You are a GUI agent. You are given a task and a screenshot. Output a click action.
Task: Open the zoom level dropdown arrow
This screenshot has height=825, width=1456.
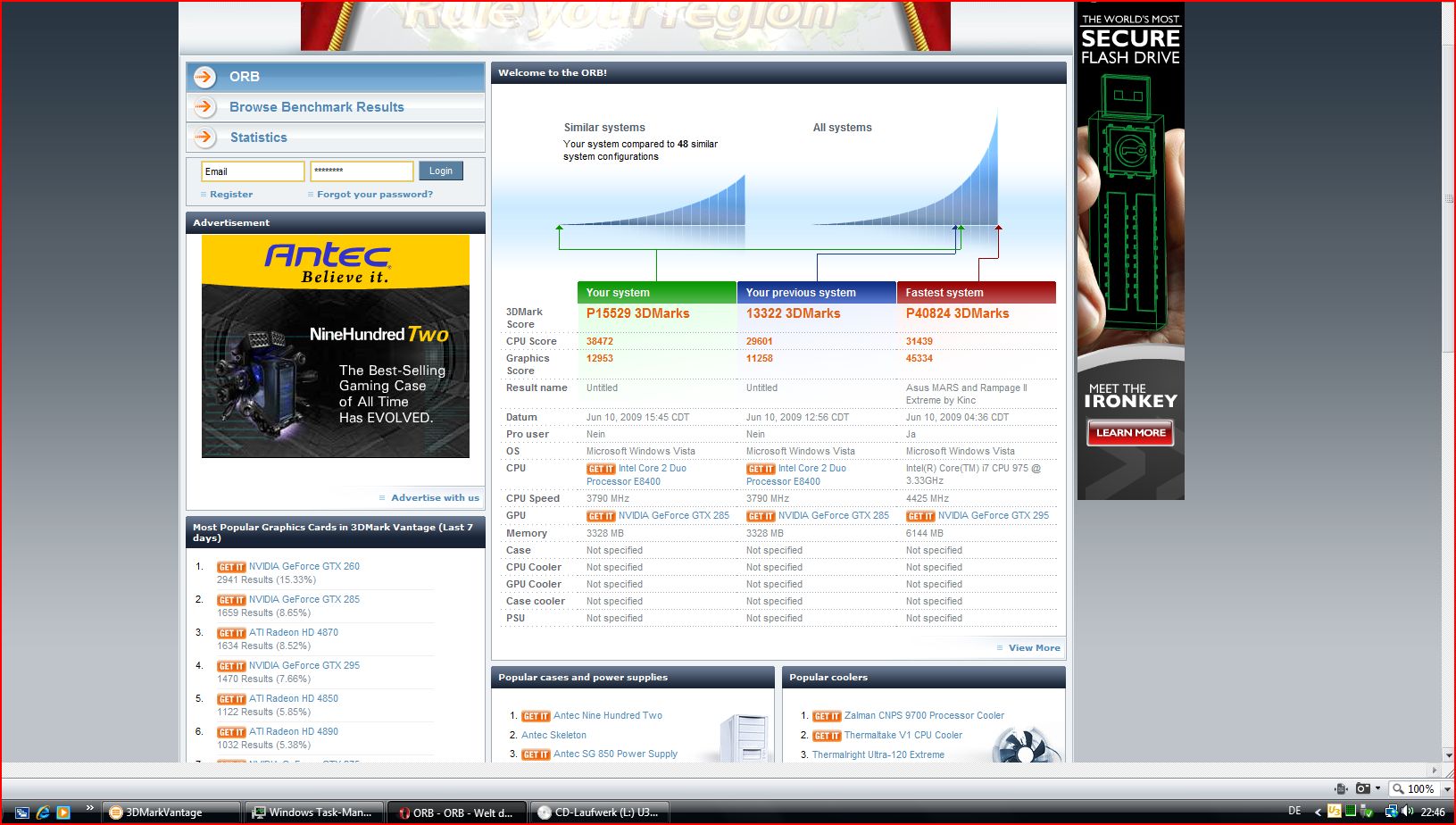[1447, 789]
